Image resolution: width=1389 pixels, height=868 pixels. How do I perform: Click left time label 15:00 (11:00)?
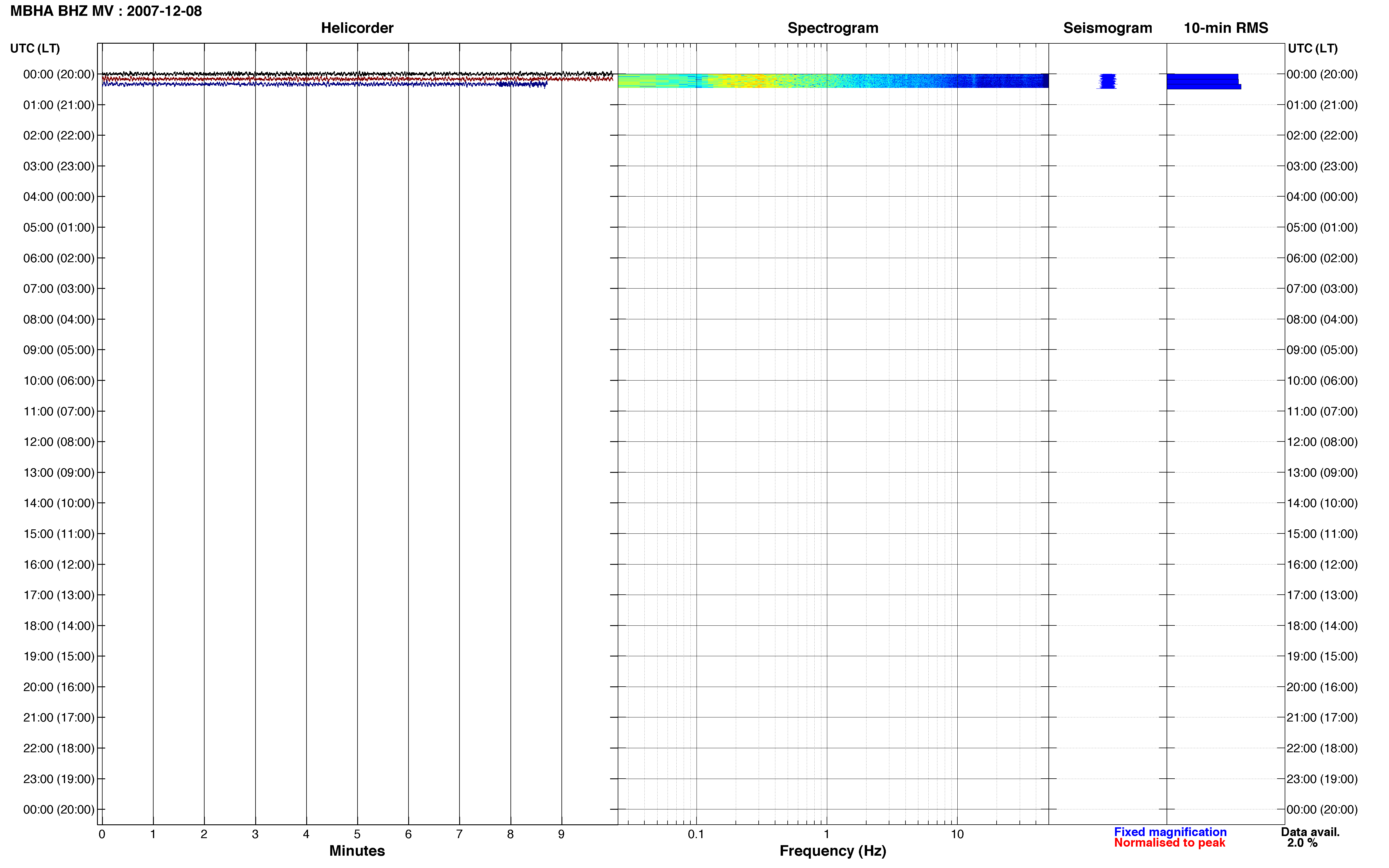coord(59,534)
